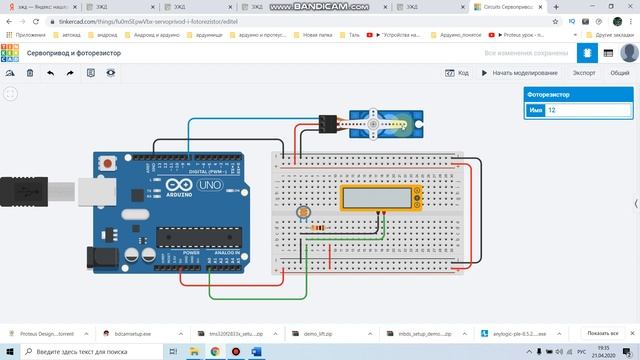Bookmark this page star icon
640x360 pixels.
555,22
